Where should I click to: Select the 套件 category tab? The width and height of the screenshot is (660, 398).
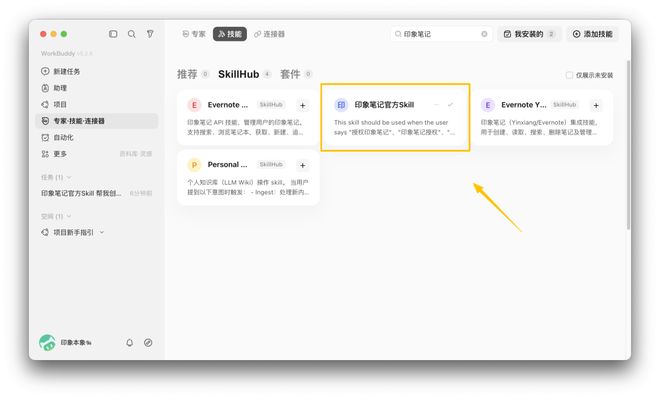(x=290, y=74)
